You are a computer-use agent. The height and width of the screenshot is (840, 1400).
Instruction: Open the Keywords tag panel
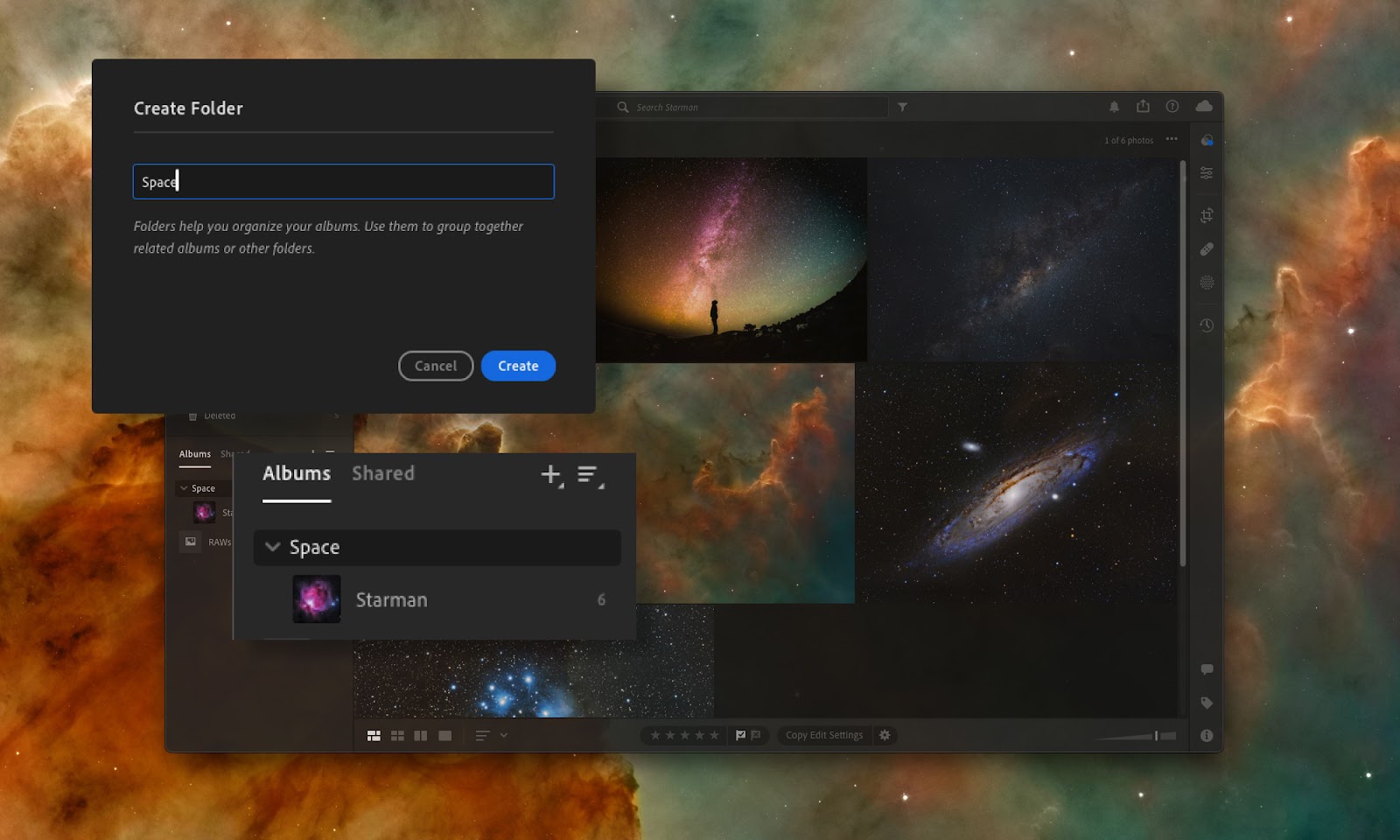click(1207, 703)
